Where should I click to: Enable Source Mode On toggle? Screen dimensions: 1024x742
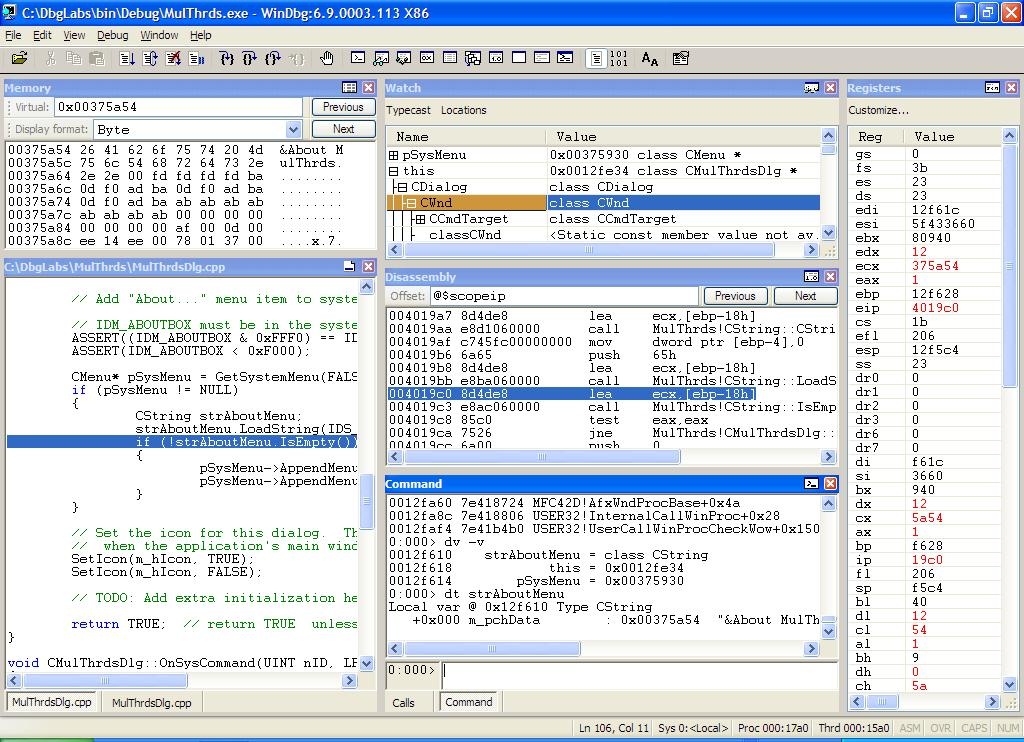[x=596, y=59]
